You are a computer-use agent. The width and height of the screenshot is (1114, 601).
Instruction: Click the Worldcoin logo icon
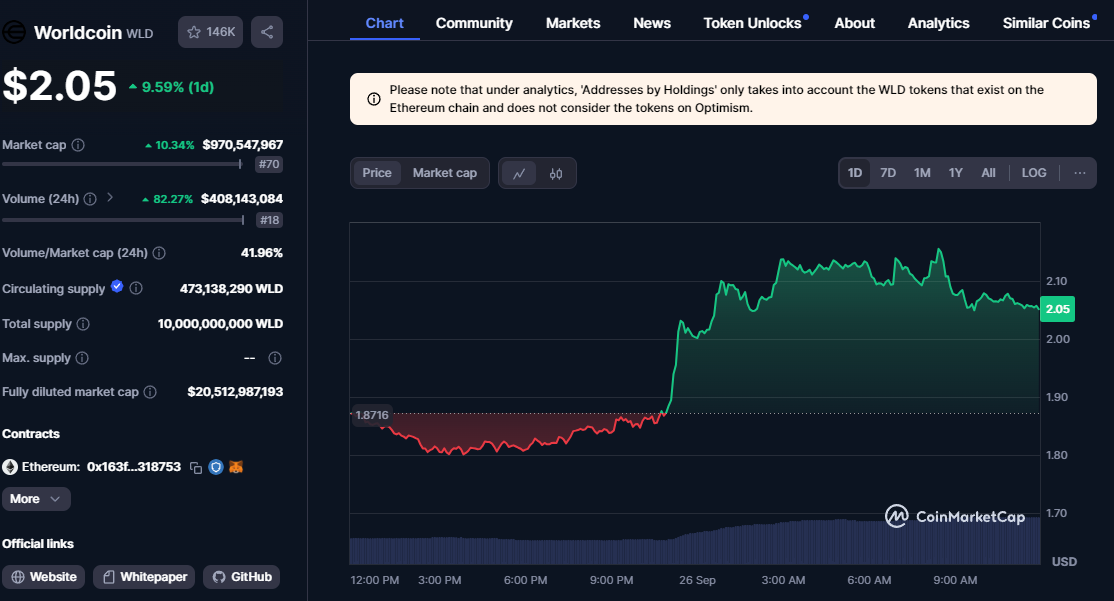coord(13,32)
